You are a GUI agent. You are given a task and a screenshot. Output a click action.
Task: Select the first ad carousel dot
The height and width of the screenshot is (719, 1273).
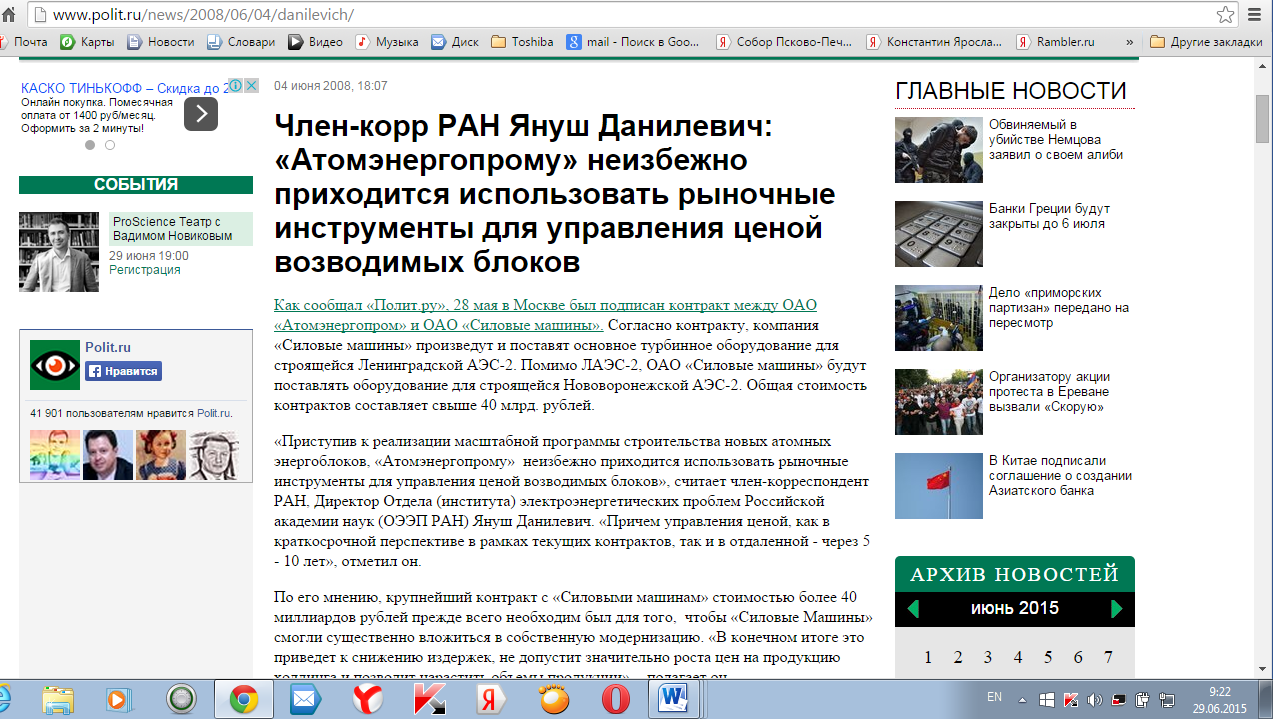pos(89,145)
